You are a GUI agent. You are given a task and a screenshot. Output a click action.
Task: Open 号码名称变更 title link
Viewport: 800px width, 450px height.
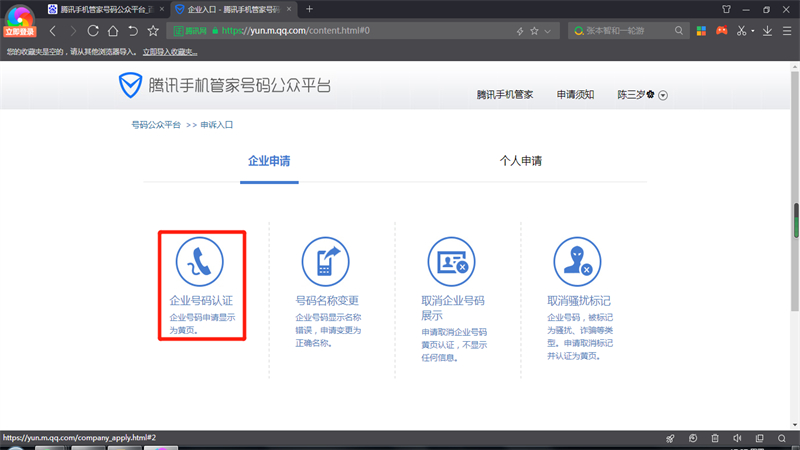pos(327,301)
